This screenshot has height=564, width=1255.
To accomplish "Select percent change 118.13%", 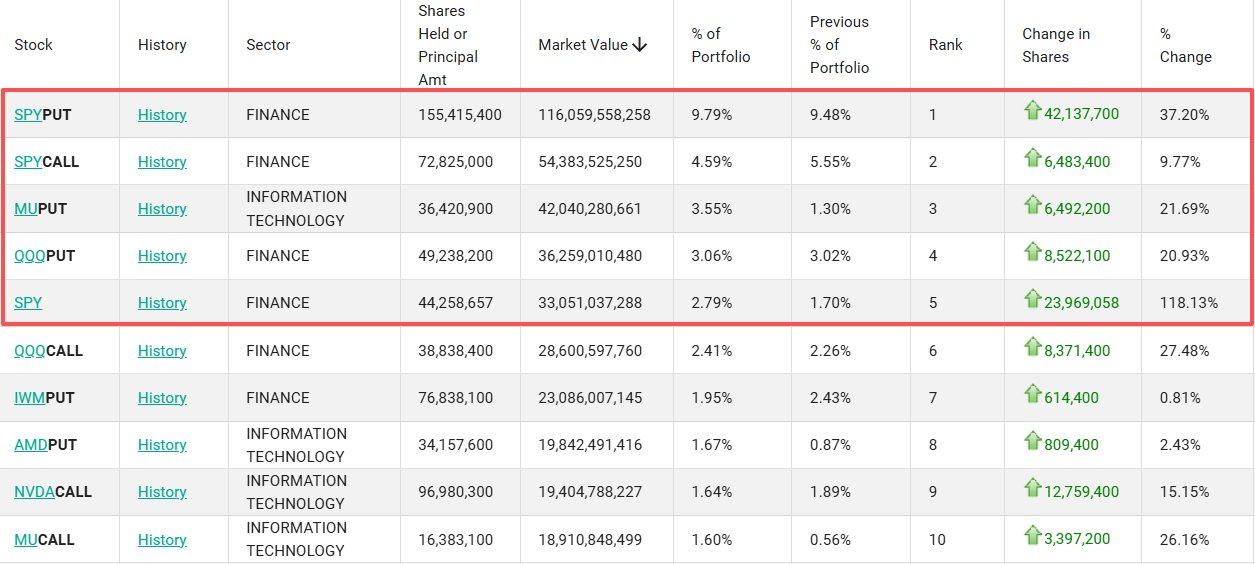I will 1189,303.
